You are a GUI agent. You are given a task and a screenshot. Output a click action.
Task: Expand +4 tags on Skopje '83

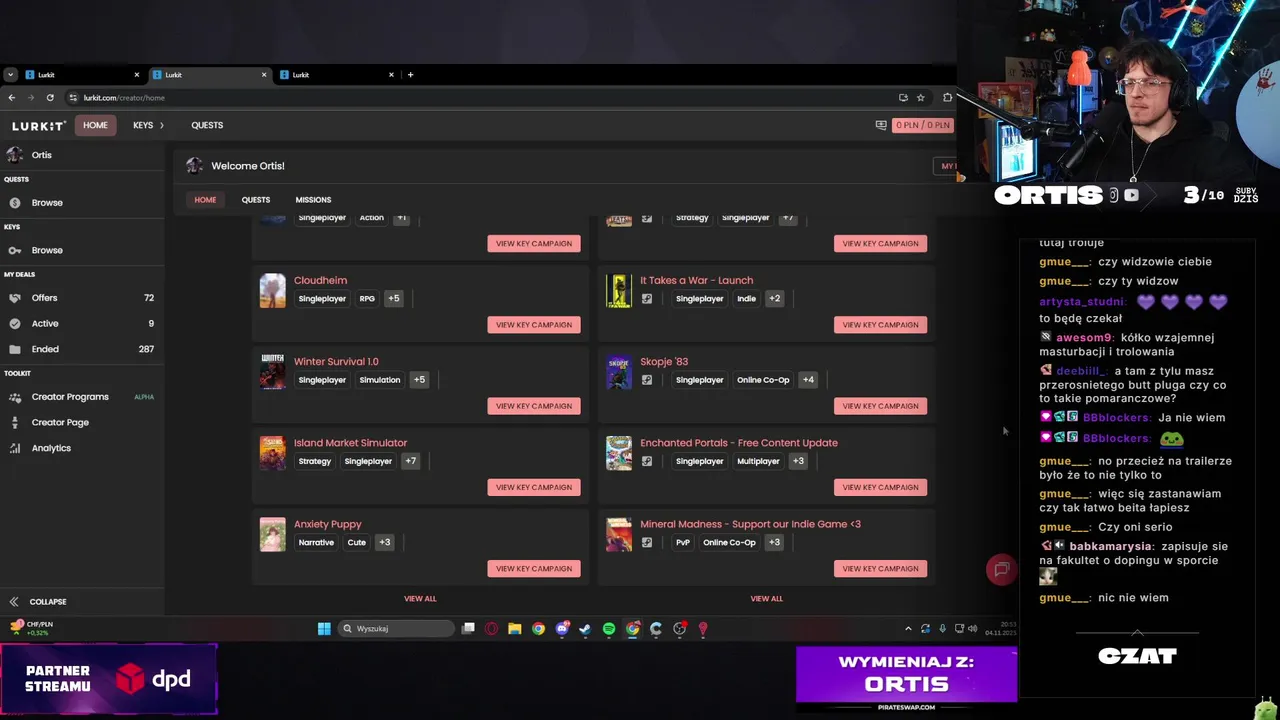tap(808, 380)
